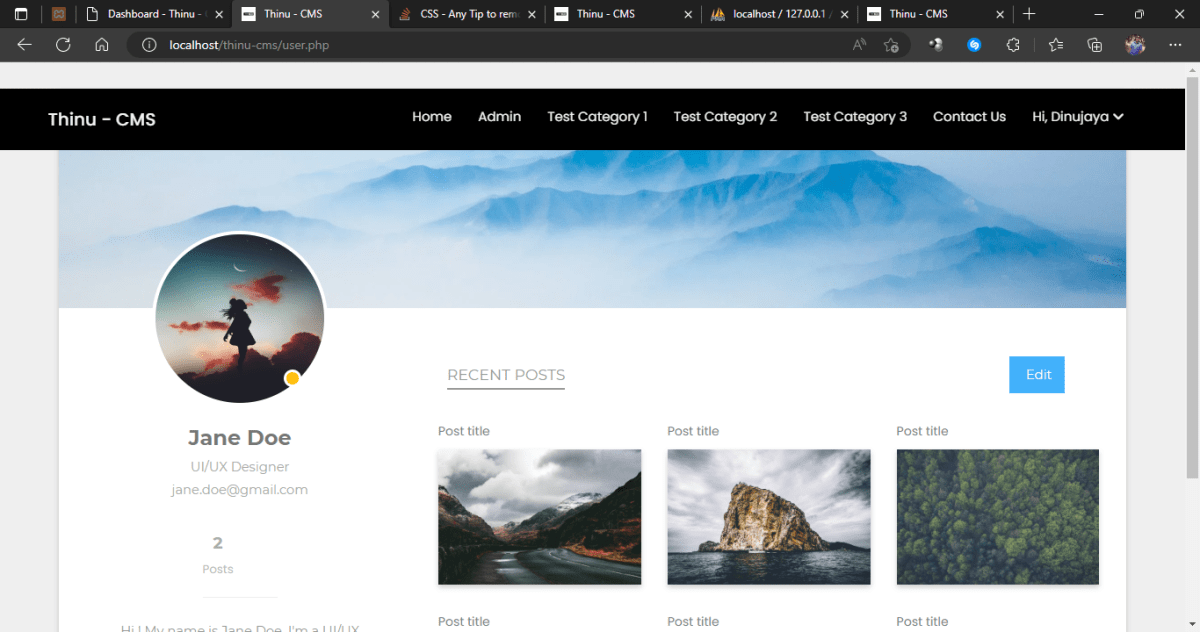Click the blue mountain cover banner image

(x=592, y=229)
